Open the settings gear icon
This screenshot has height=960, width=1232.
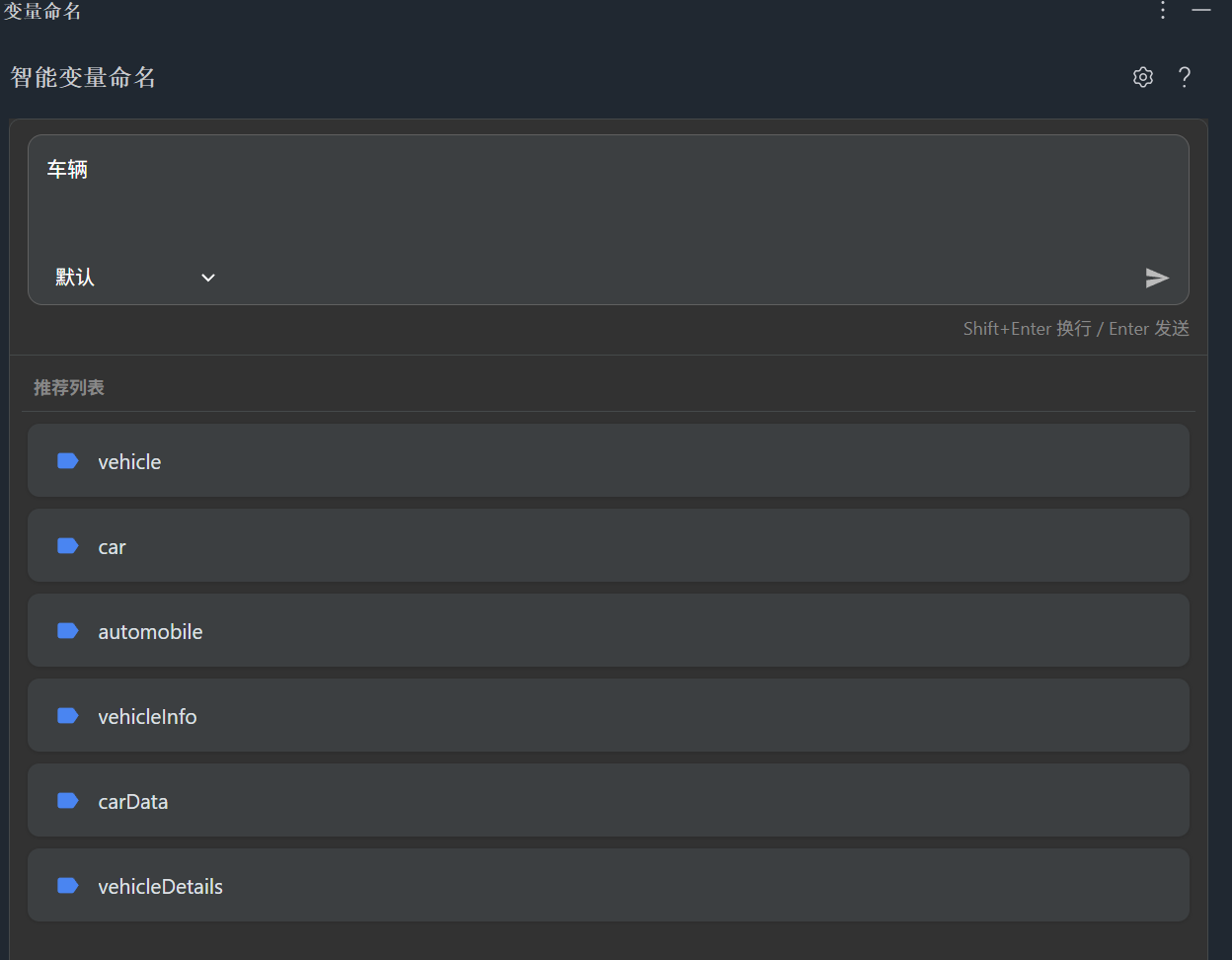click(x=1142, y=77)
